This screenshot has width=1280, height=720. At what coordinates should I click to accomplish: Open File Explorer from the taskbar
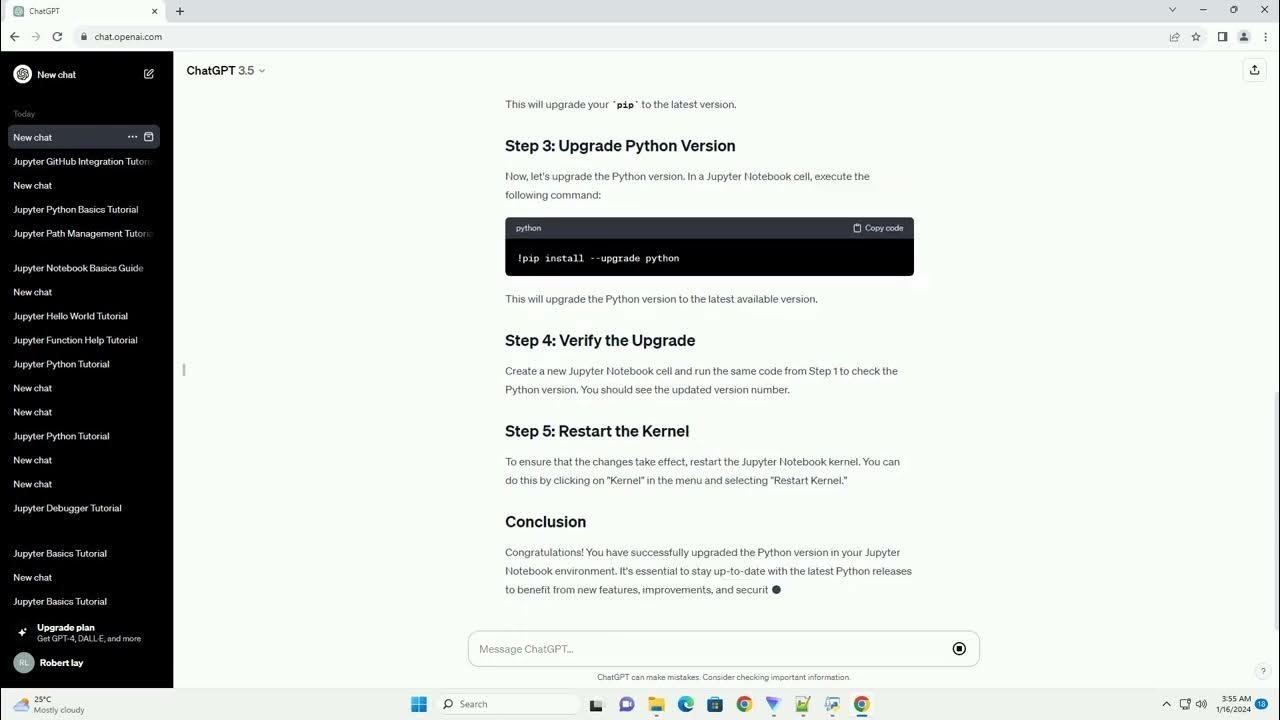(656, 704)
